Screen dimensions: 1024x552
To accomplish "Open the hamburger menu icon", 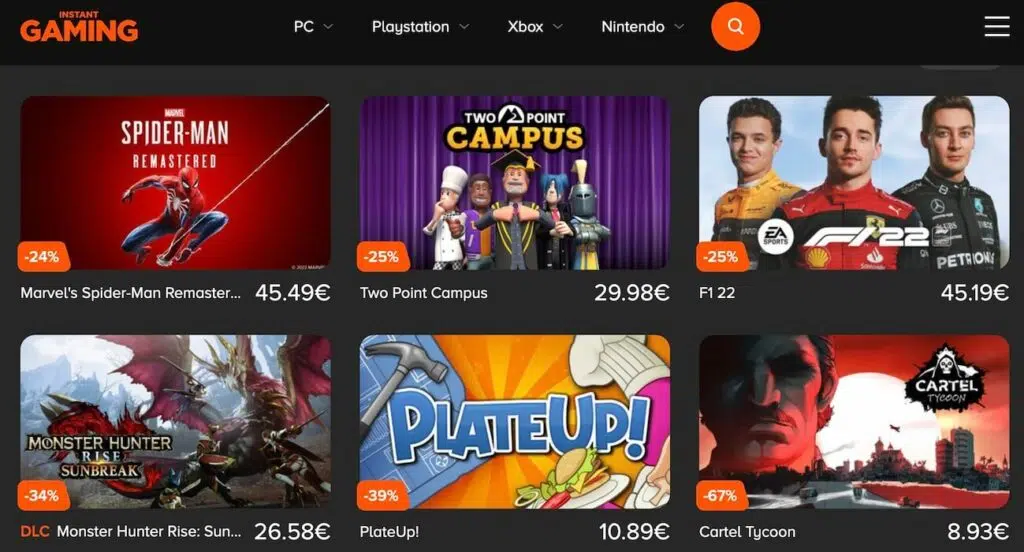I will pyautogui.click(x=997, y=26).
